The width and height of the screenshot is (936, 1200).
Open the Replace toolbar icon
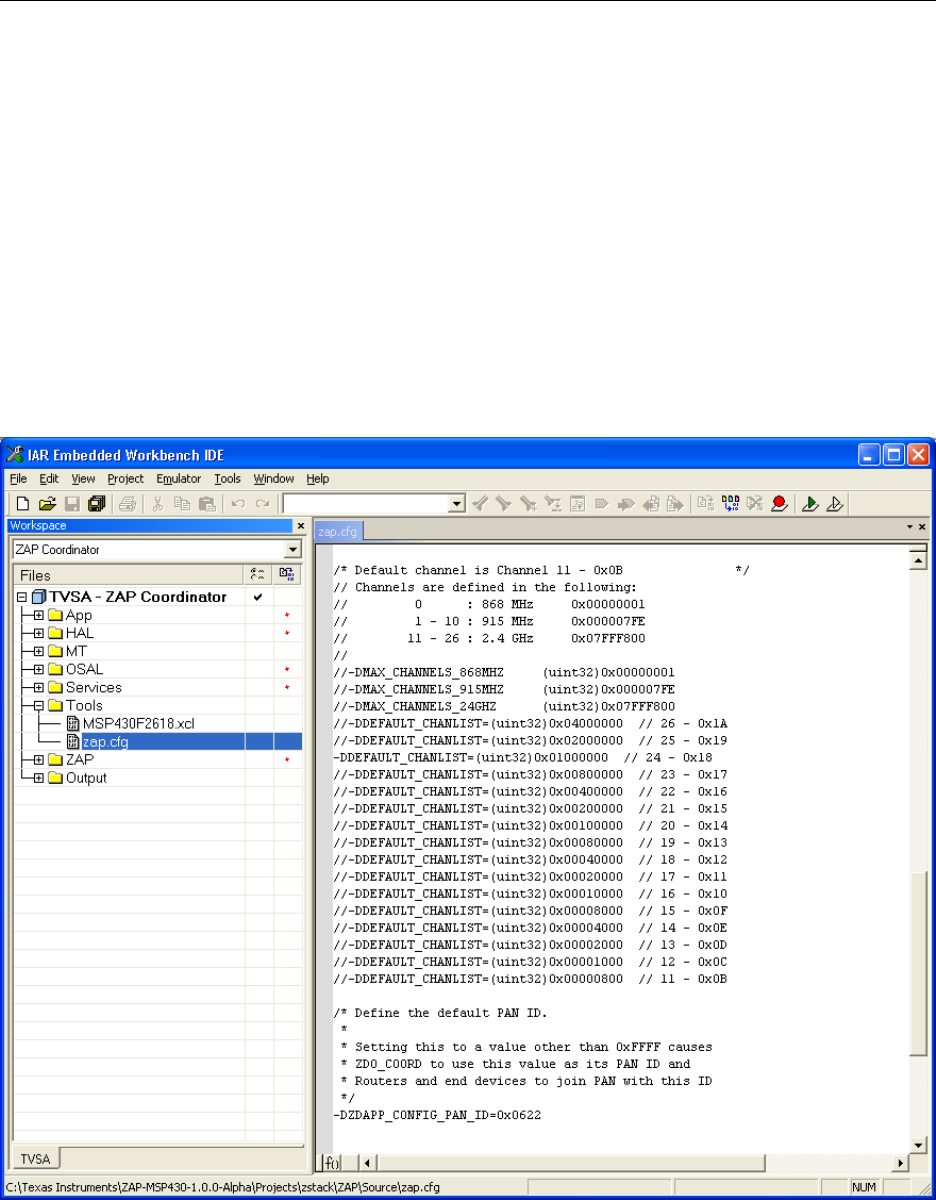point(553,504)
